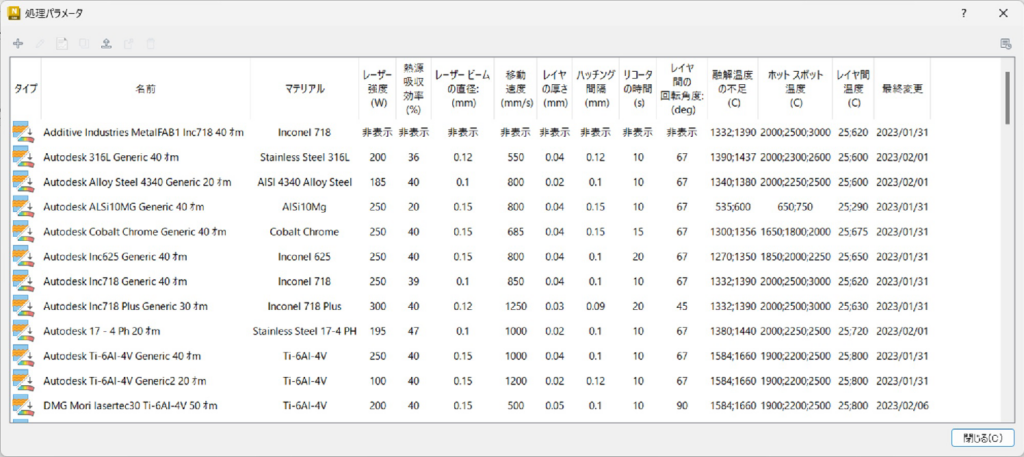Screen dimensions: 1024x457
Task: Click the type icon for Ti-6Al-4V Generic 40 row
Action: (x=24, y=356)
